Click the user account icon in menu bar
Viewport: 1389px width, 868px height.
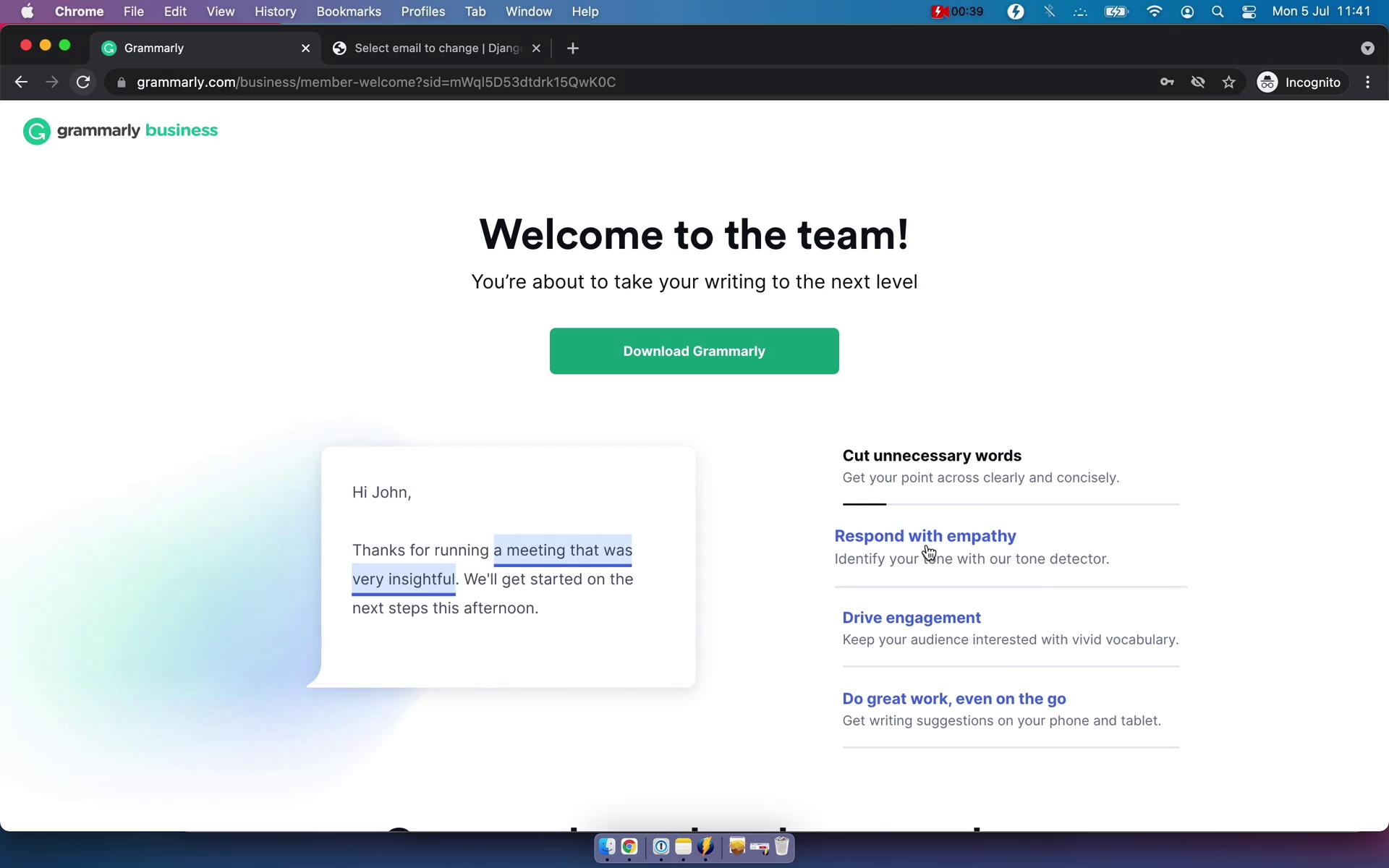[x=1187, y=12]
